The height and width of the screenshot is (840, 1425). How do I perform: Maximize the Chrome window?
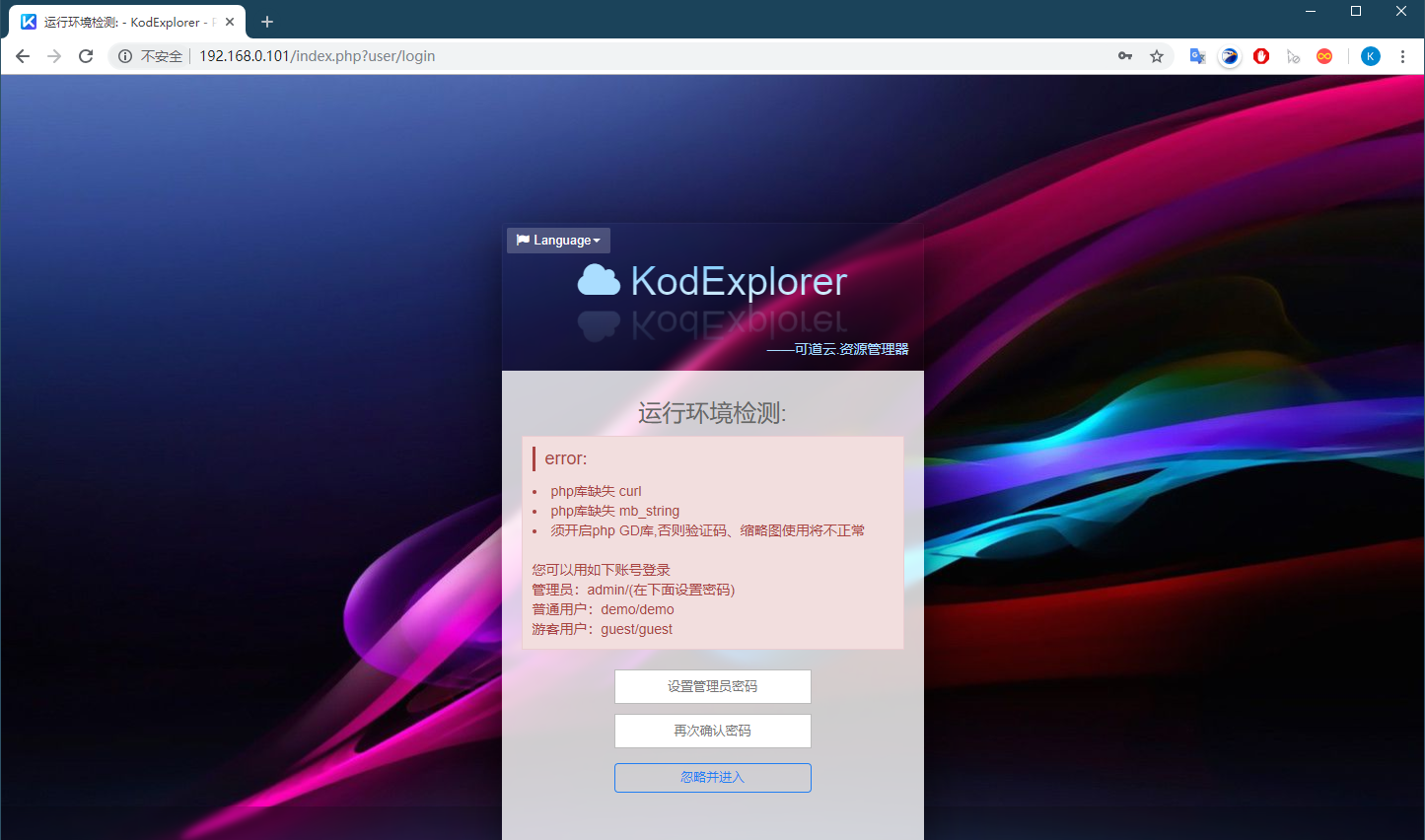click(1356, 12)
